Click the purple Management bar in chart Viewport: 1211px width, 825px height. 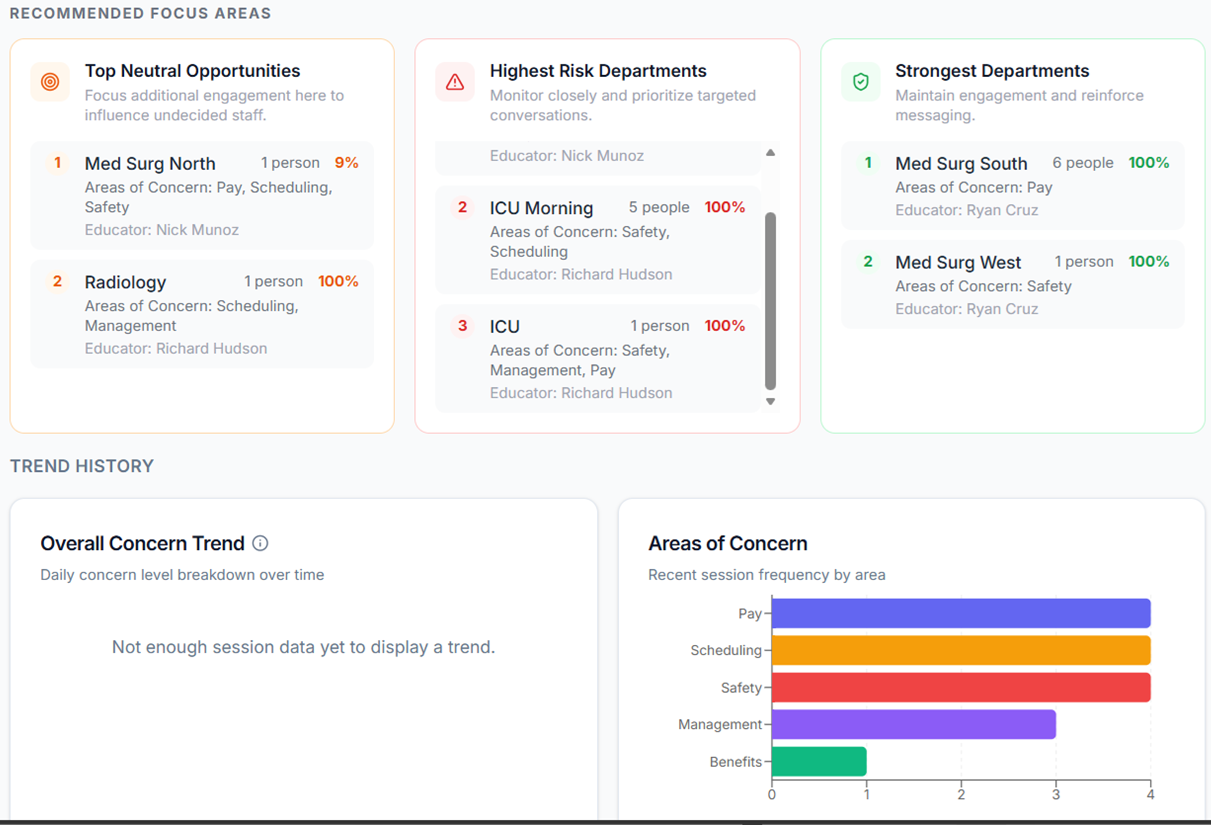click(x=914, y=724)
